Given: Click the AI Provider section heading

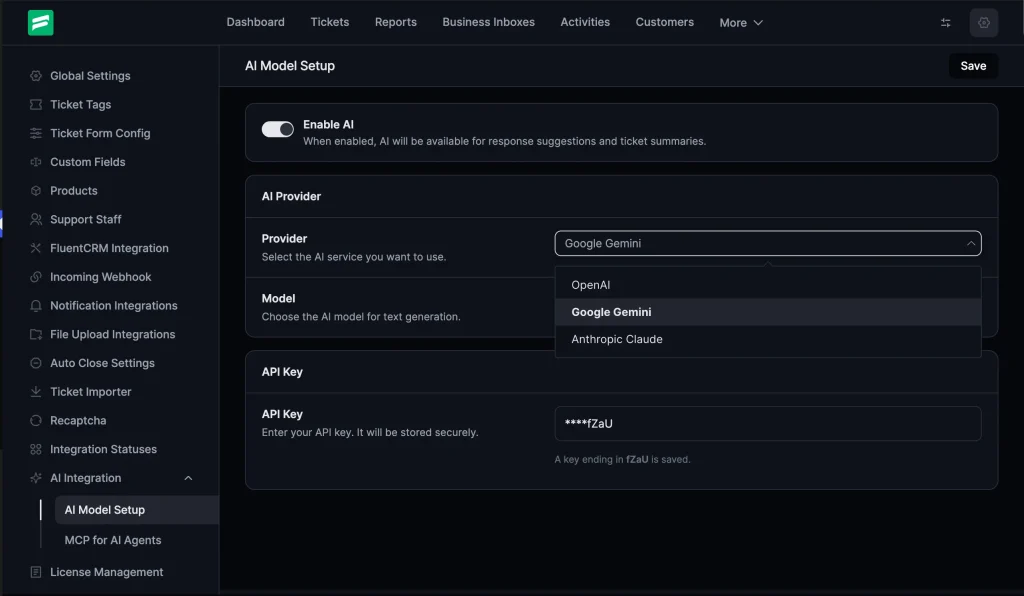Looking at the screenshot, I should (291, 196).
